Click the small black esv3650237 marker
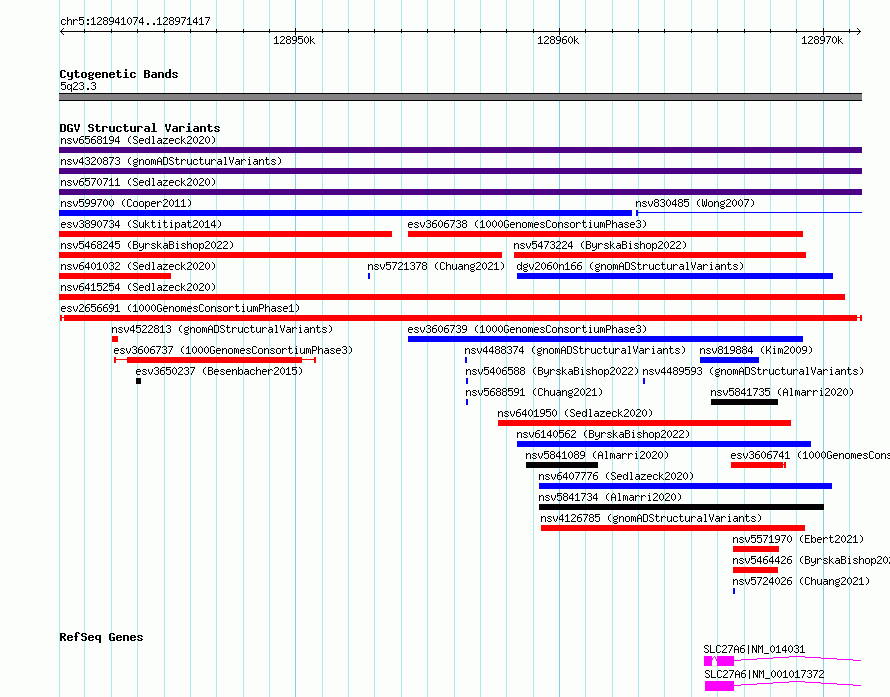This screenshot has width=890, height=697. (138, 381)
